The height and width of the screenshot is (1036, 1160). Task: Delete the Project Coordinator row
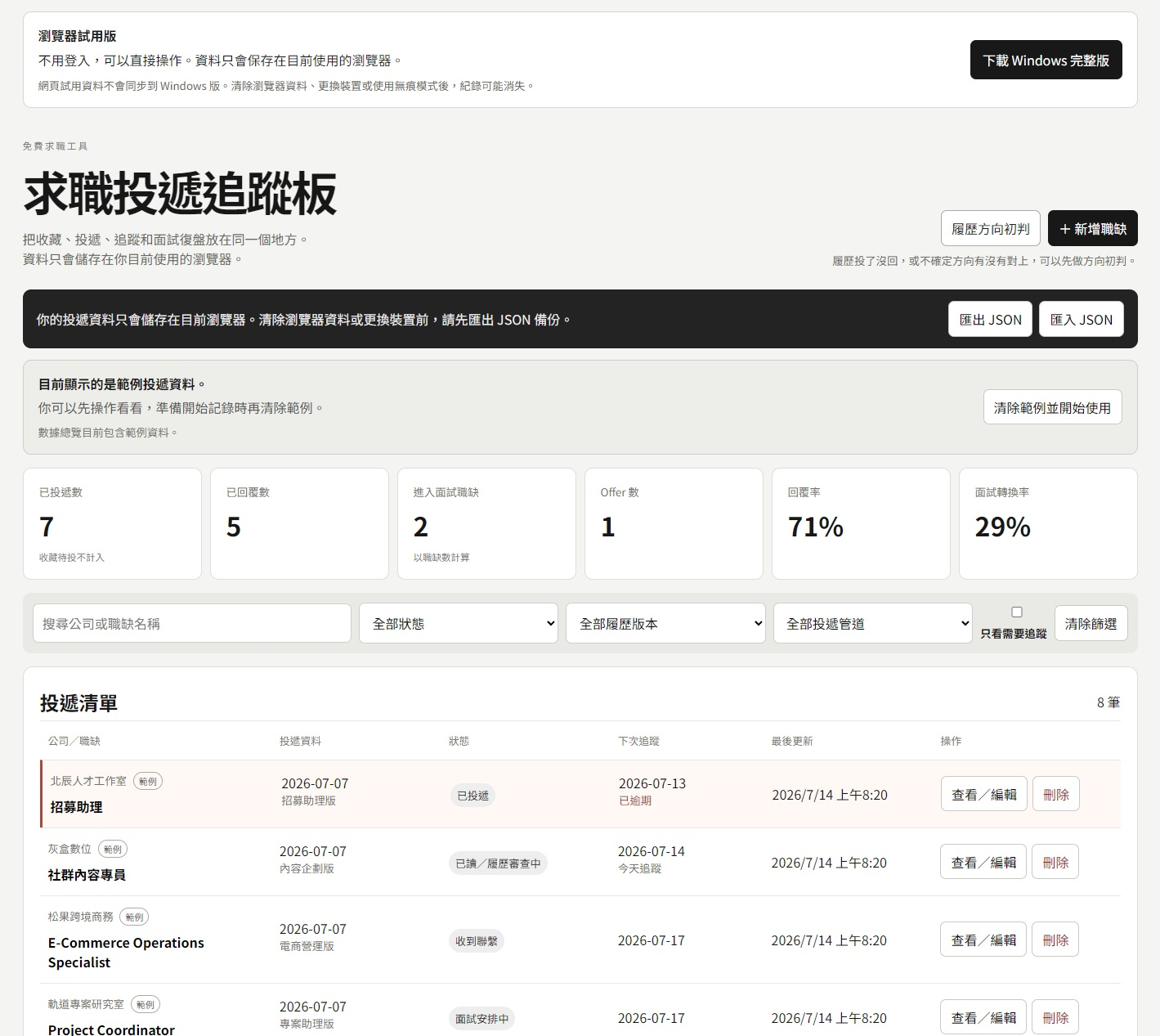click(x=1055, y=1017)
